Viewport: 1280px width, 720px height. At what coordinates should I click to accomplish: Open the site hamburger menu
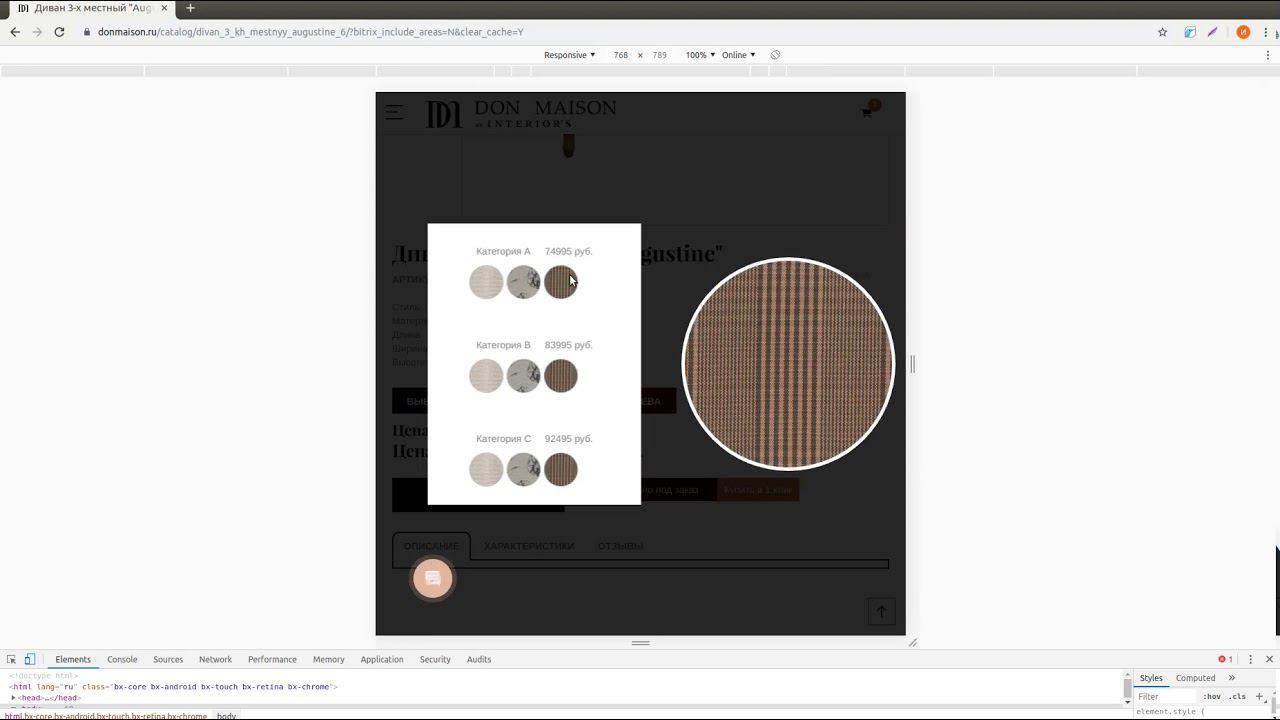coord(394,112)
